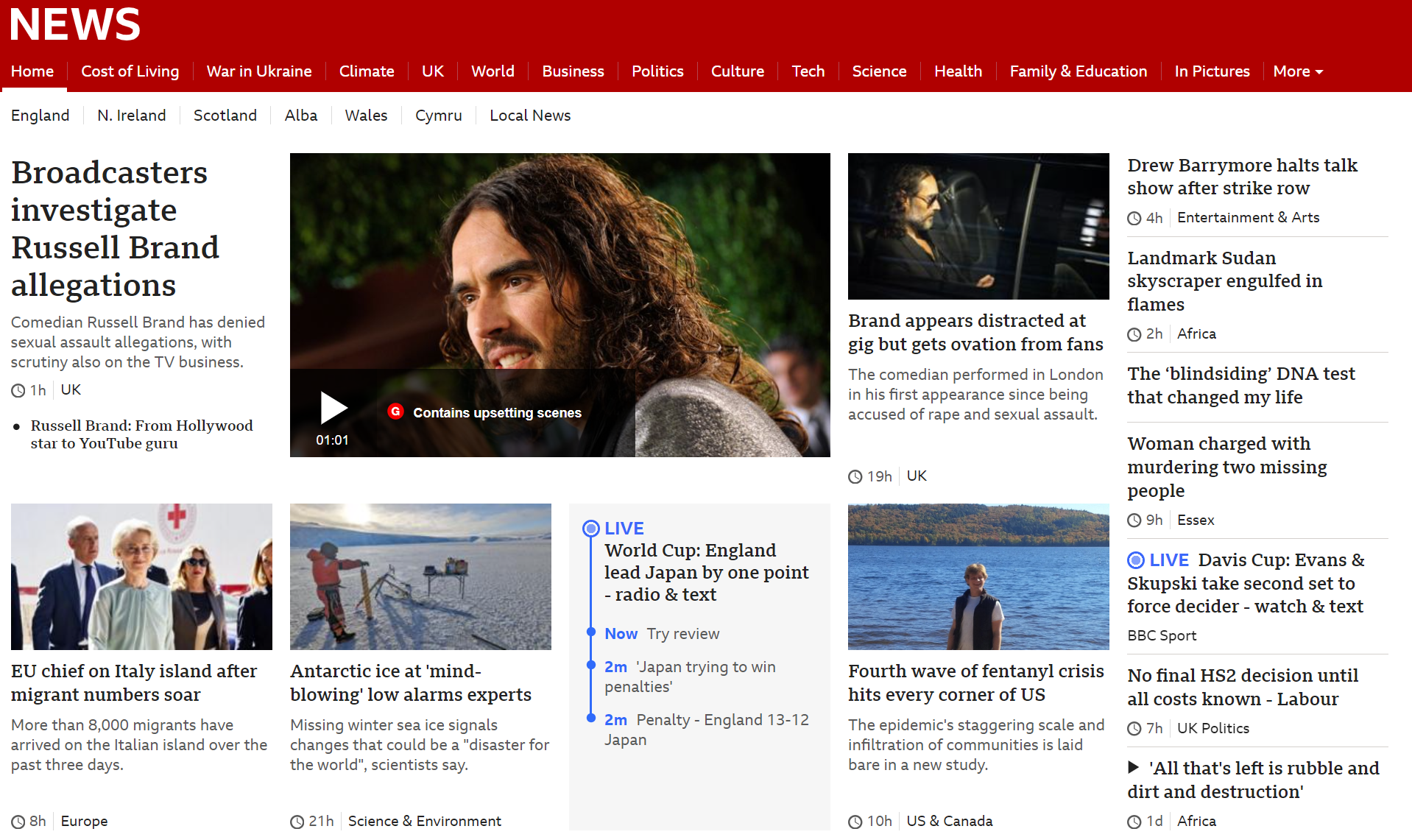Open 'Broadcasters investigate Russell Brand allegations' headline

(116, 229)
